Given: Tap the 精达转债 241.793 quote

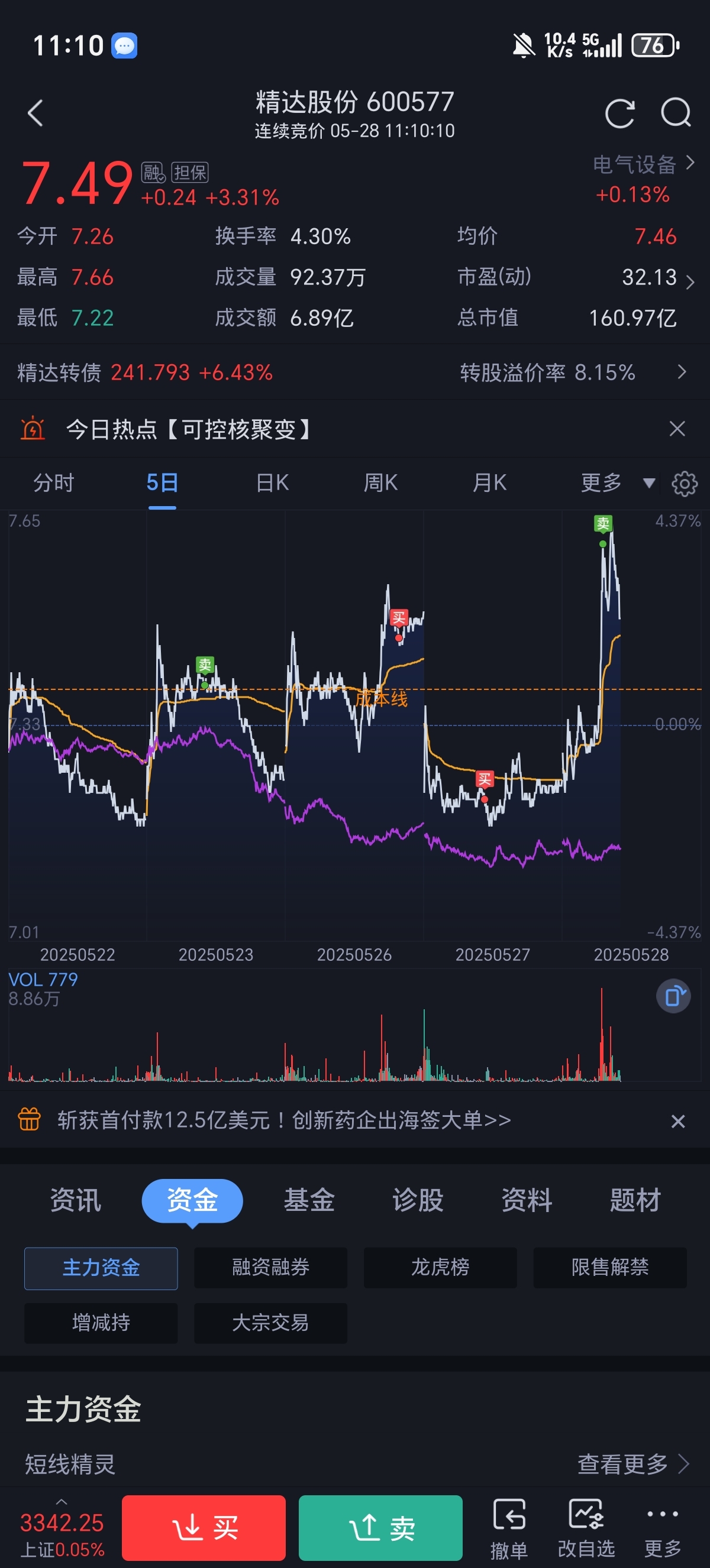Looking at the screenshot, I should 145,372.
